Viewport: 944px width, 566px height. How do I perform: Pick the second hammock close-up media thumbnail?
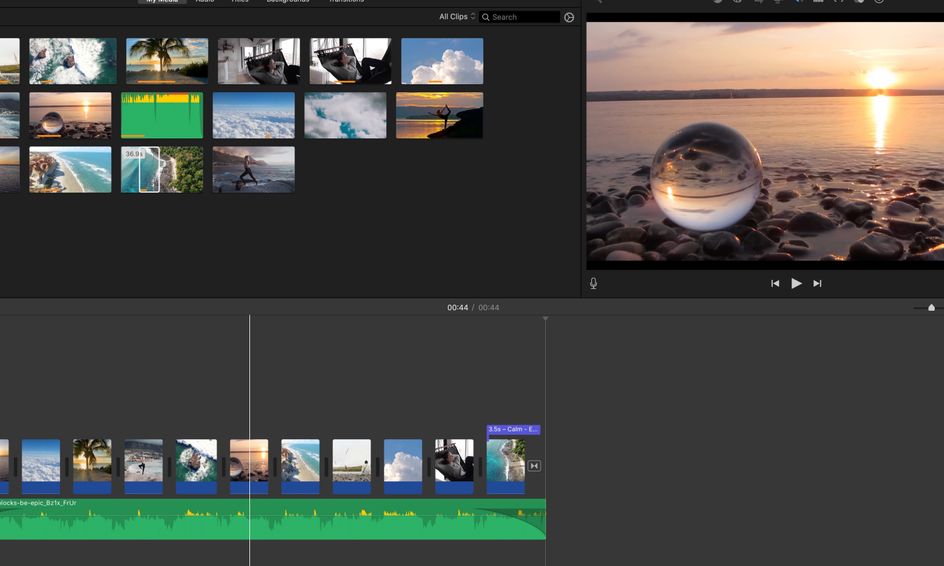tap(350, 61)
